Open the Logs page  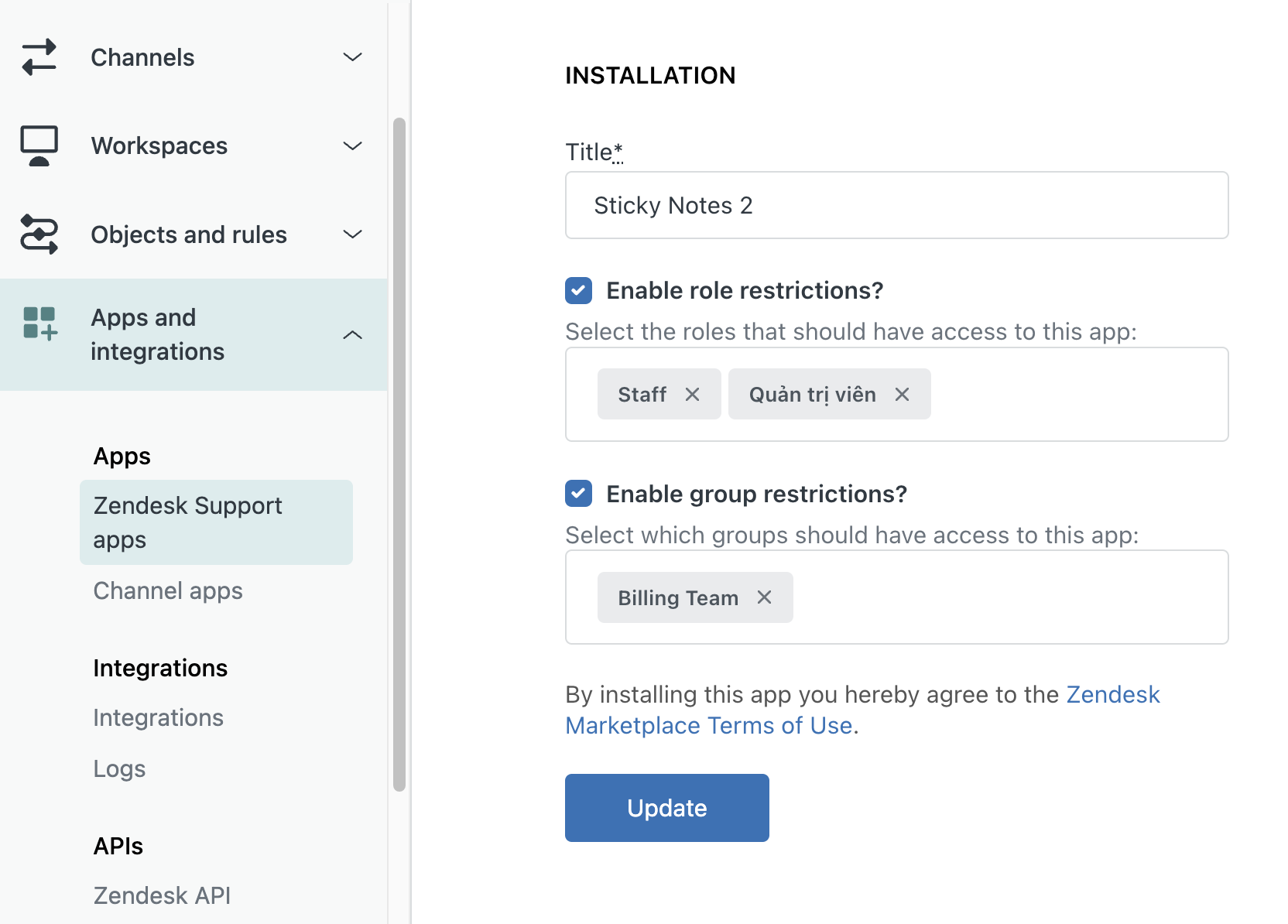pos(119,769)
